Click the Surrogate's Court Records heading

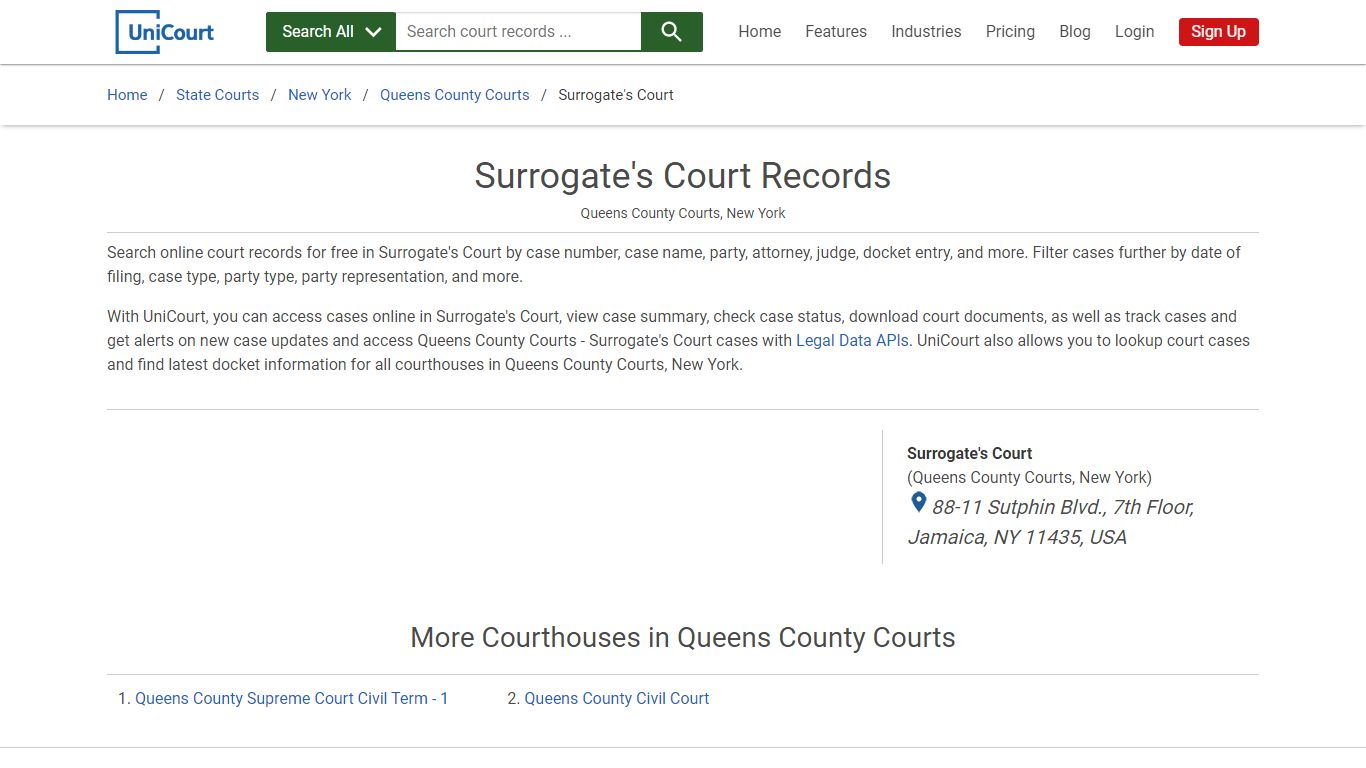(683, 176)
